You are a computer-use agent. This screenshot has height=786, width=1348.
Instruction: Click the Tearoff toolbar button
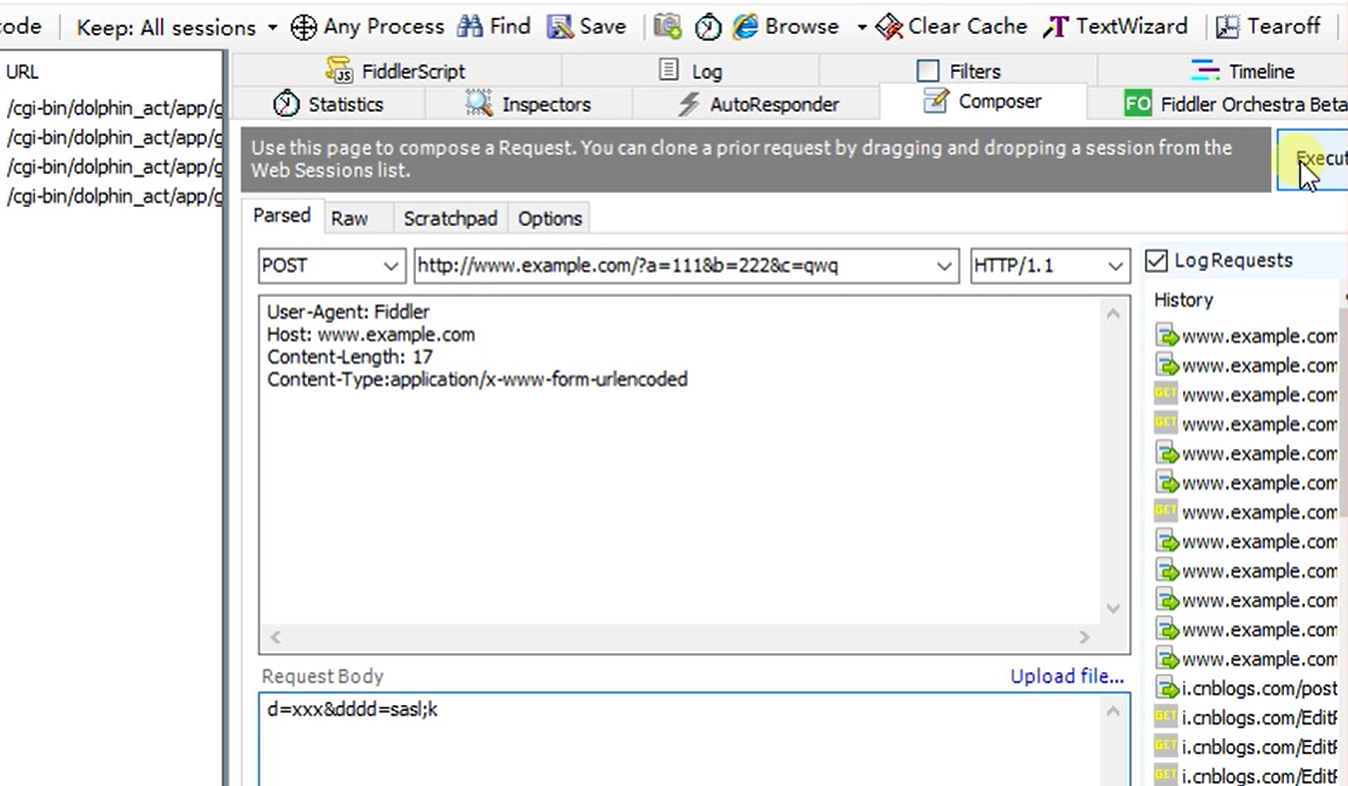pos(1268,26)
